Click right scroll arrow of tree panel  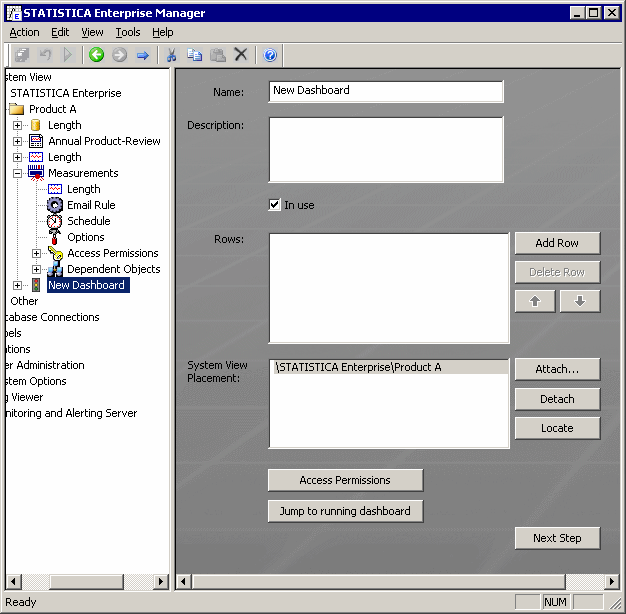tap(160, 581)
